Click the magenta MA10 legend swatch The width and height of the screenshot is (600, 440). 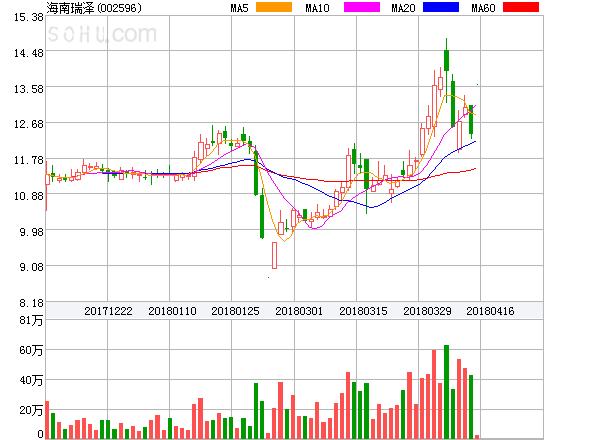362,7
